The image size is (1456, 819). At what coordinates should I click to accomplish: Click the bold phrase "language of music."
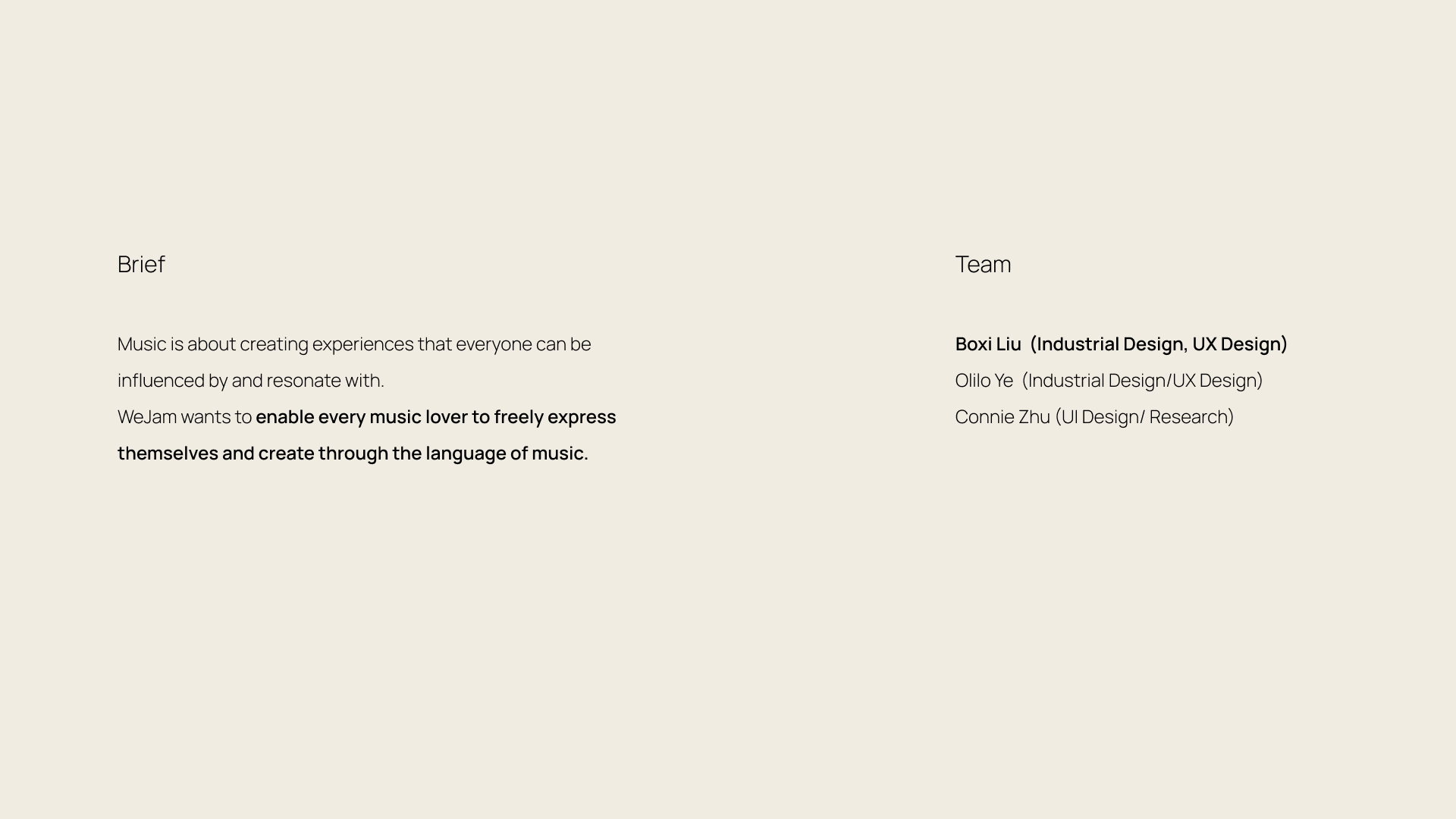(507, 453)
